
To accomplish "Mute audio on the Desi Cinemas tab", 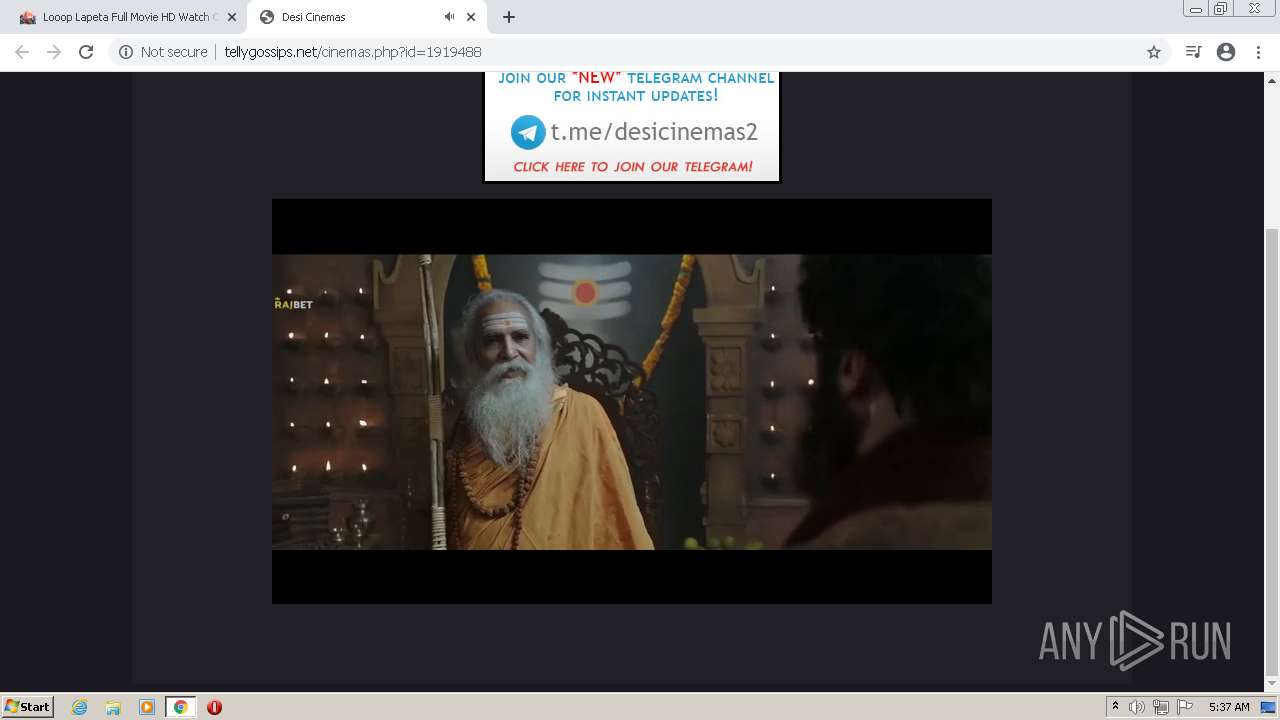I will click(449, 17).
